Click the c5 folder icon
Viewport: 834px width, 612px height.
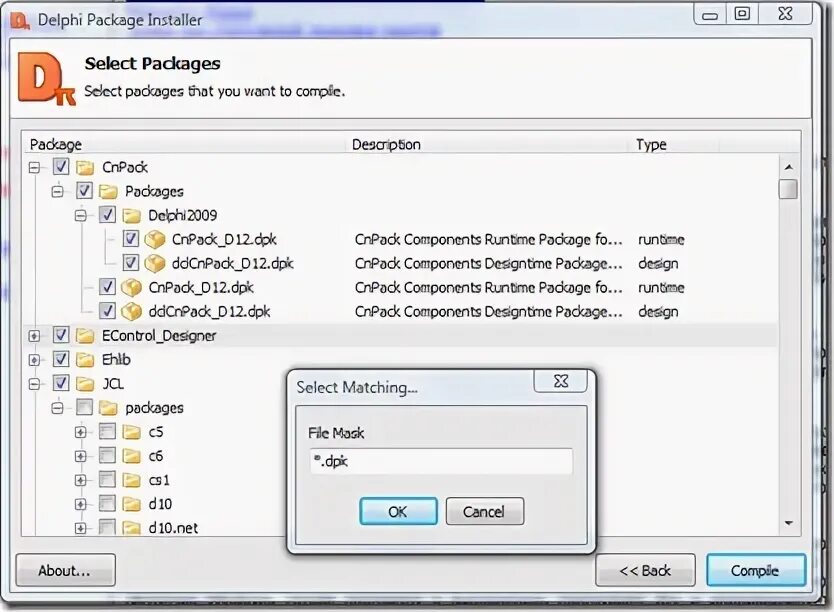[x=131, y=432]
